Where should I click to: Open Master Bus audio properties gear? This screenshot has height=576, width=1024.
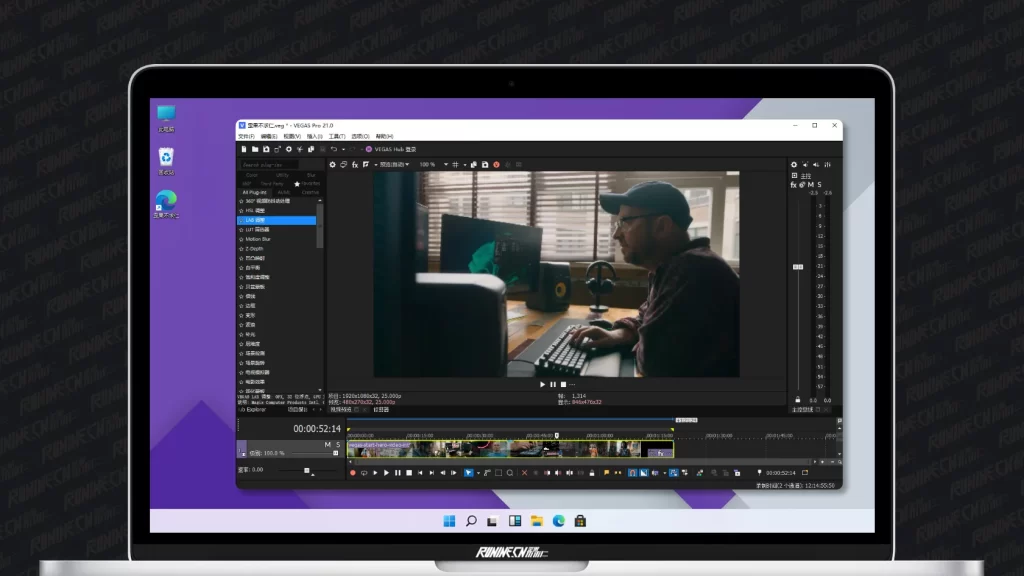coord(795,164)
